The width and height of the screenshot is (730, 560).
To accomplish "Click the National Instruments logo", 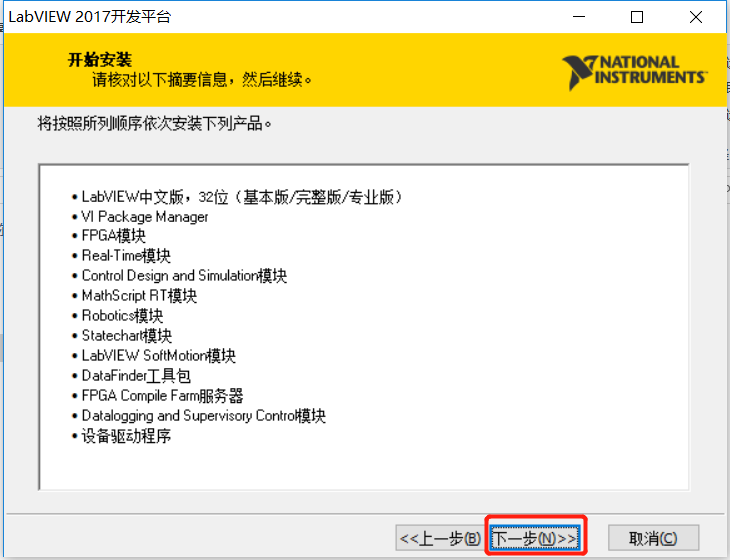I will click(x=635, y=71).
